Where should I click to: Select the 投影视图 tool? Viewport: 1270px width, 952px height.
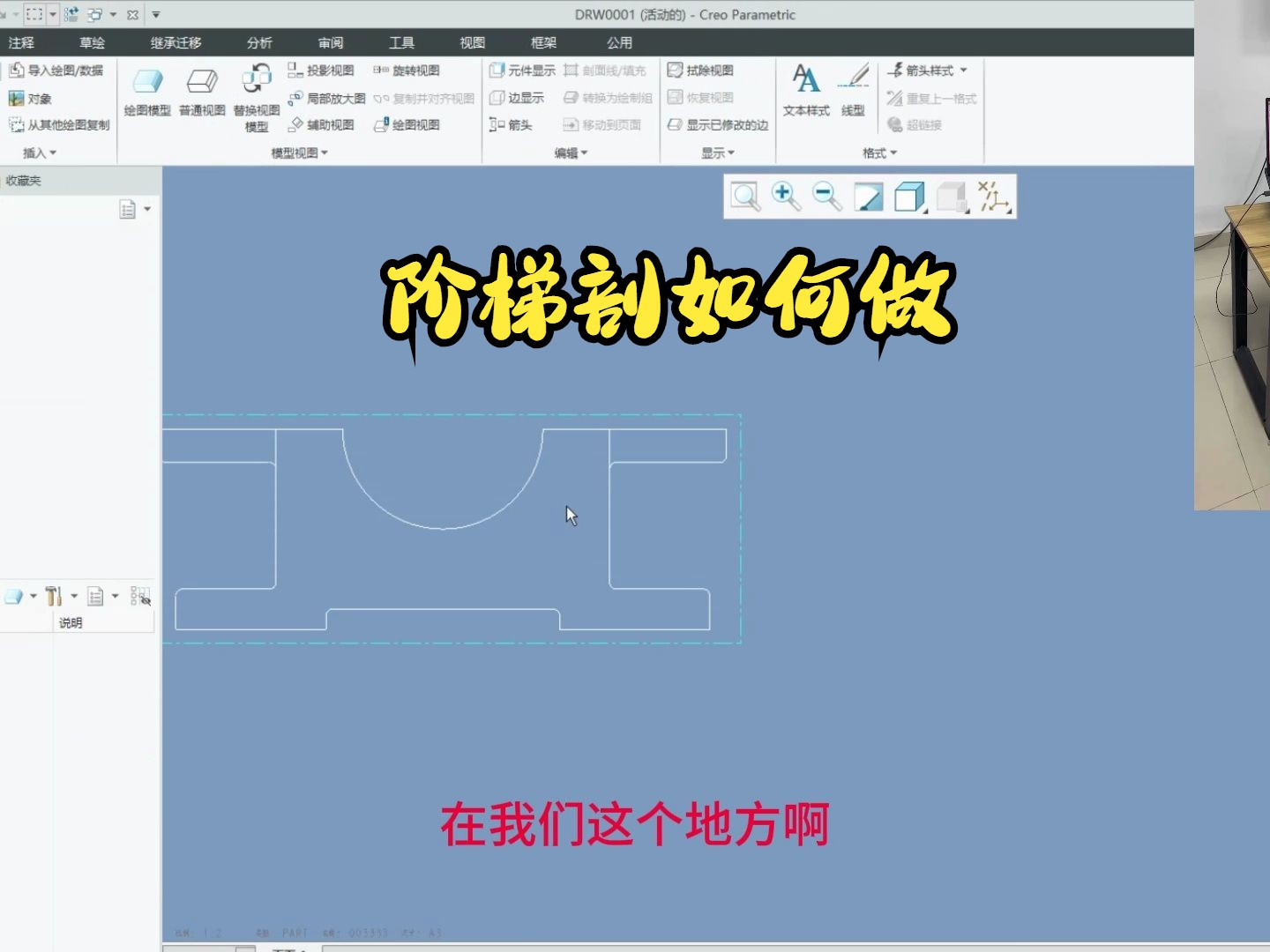tap(327, 70)
